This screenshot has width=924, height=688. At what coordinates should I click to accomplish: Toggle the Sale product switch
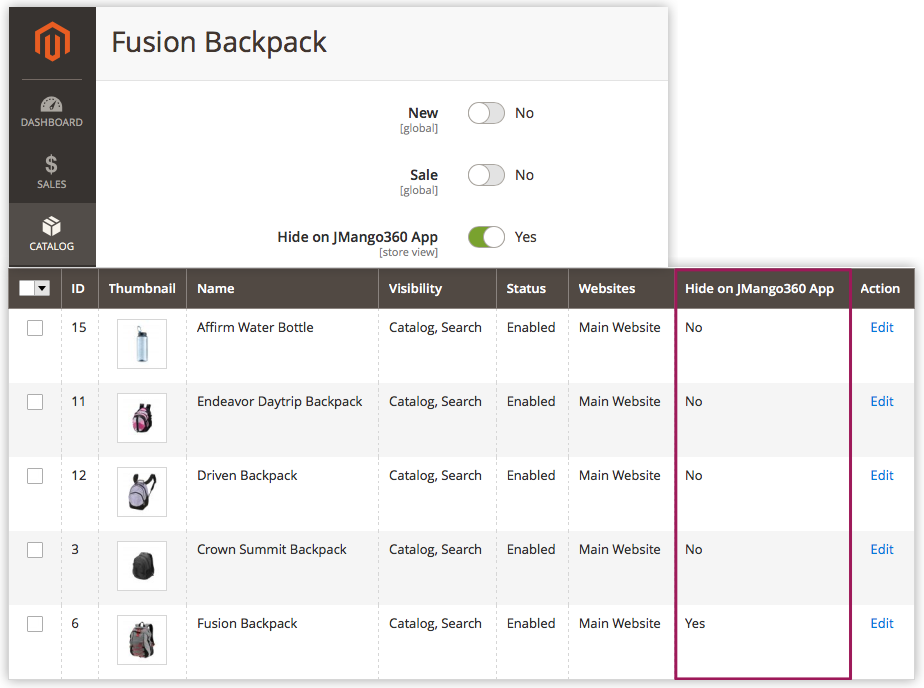click(x=486, y=175)
